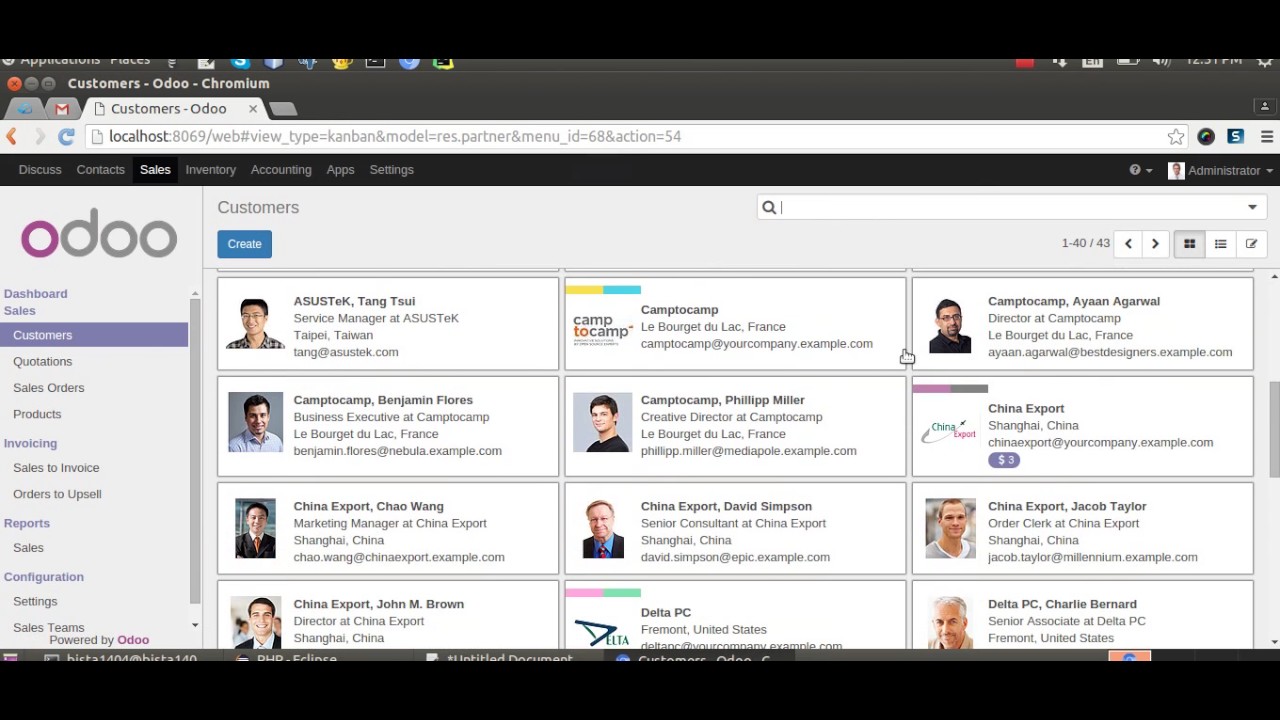
Task: Open Sales to Invoice
Action: click(x=56, y=468)
